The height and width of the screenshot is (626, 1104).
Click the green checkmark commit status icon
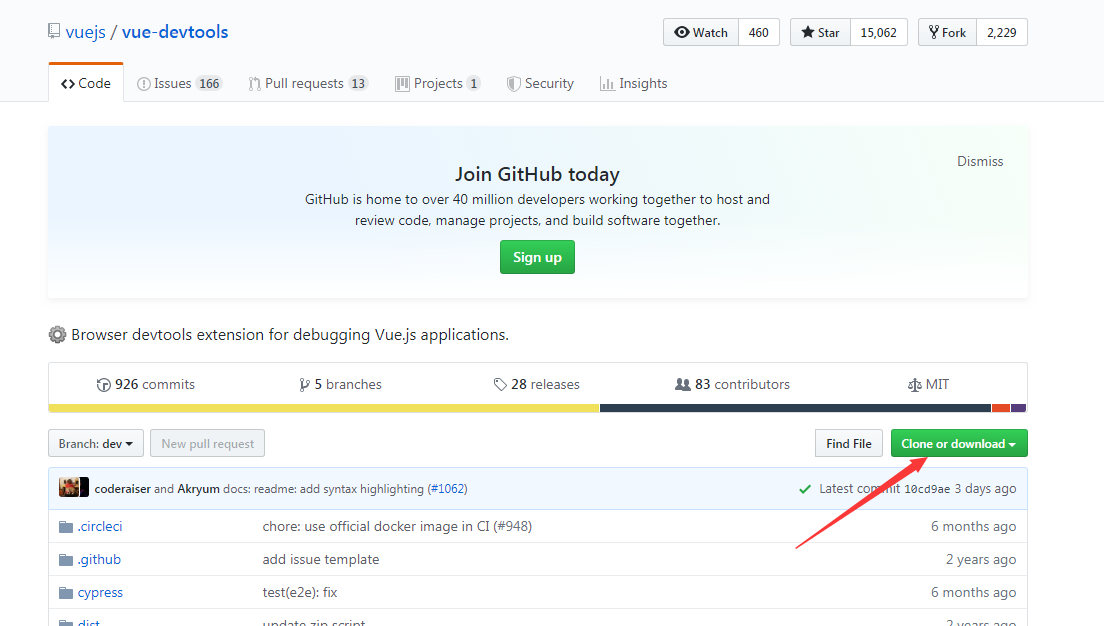[805, 489]
